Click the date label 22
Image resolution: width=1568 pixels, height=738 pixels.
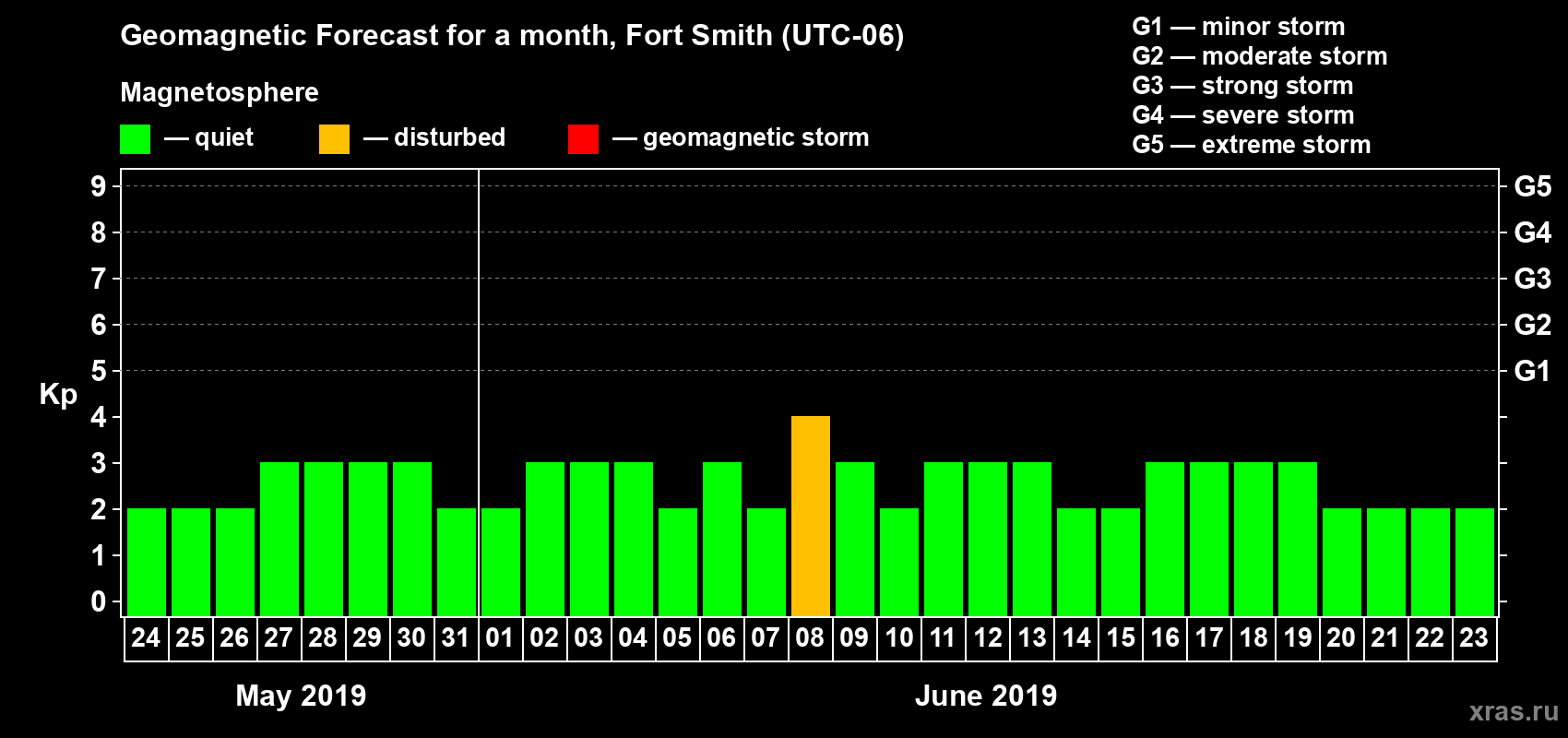[x=1430, y=637]
